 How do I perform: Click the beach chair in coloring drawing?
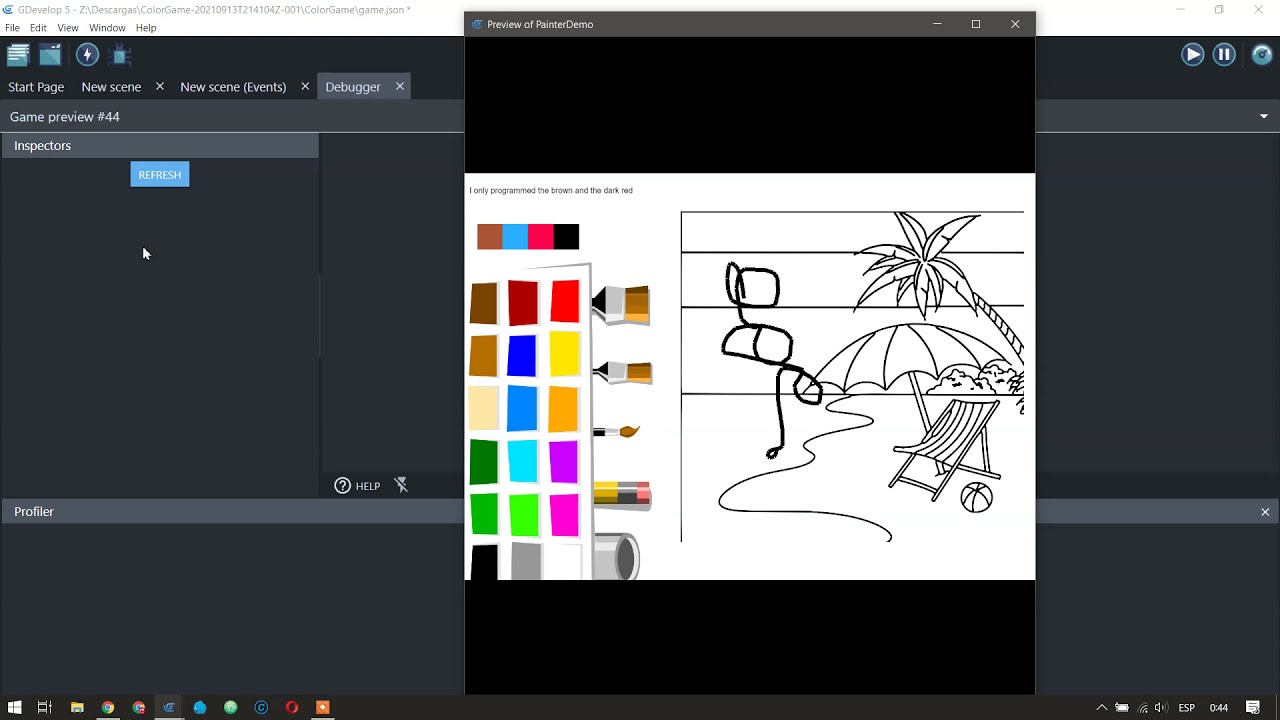pyautogui.click(x=946, y=448)
